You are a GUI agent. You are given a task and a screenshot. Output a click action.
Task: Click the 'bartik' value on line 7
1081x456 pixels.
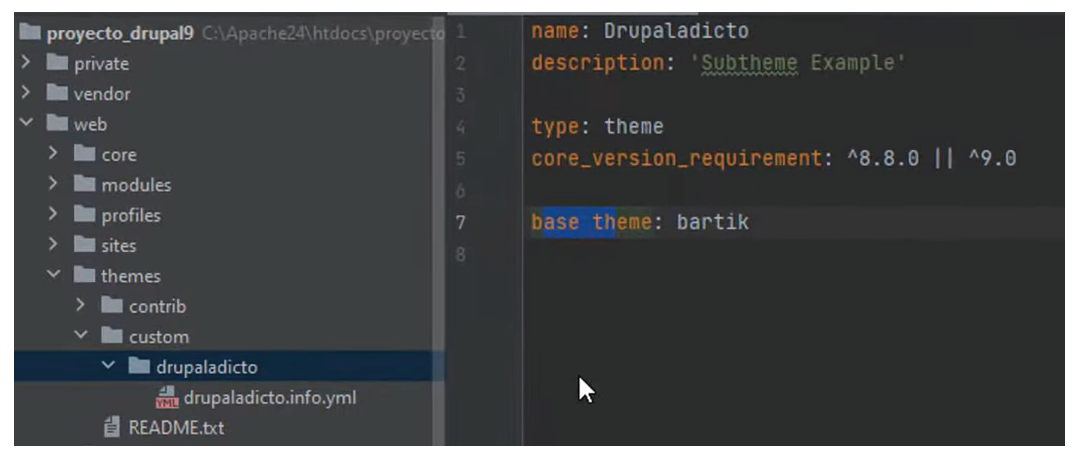point(712,223)
